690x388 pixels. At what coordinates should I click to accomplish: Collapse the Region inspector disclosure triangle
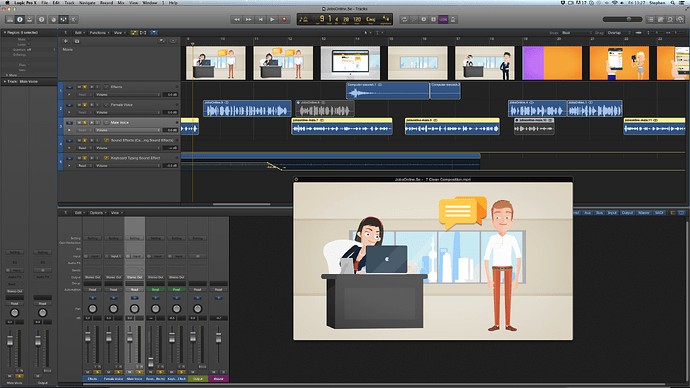click(x=5, y=33)
